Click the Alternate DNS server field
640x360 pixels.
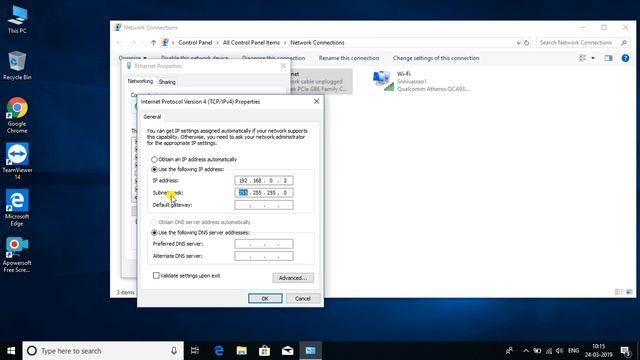264,256
